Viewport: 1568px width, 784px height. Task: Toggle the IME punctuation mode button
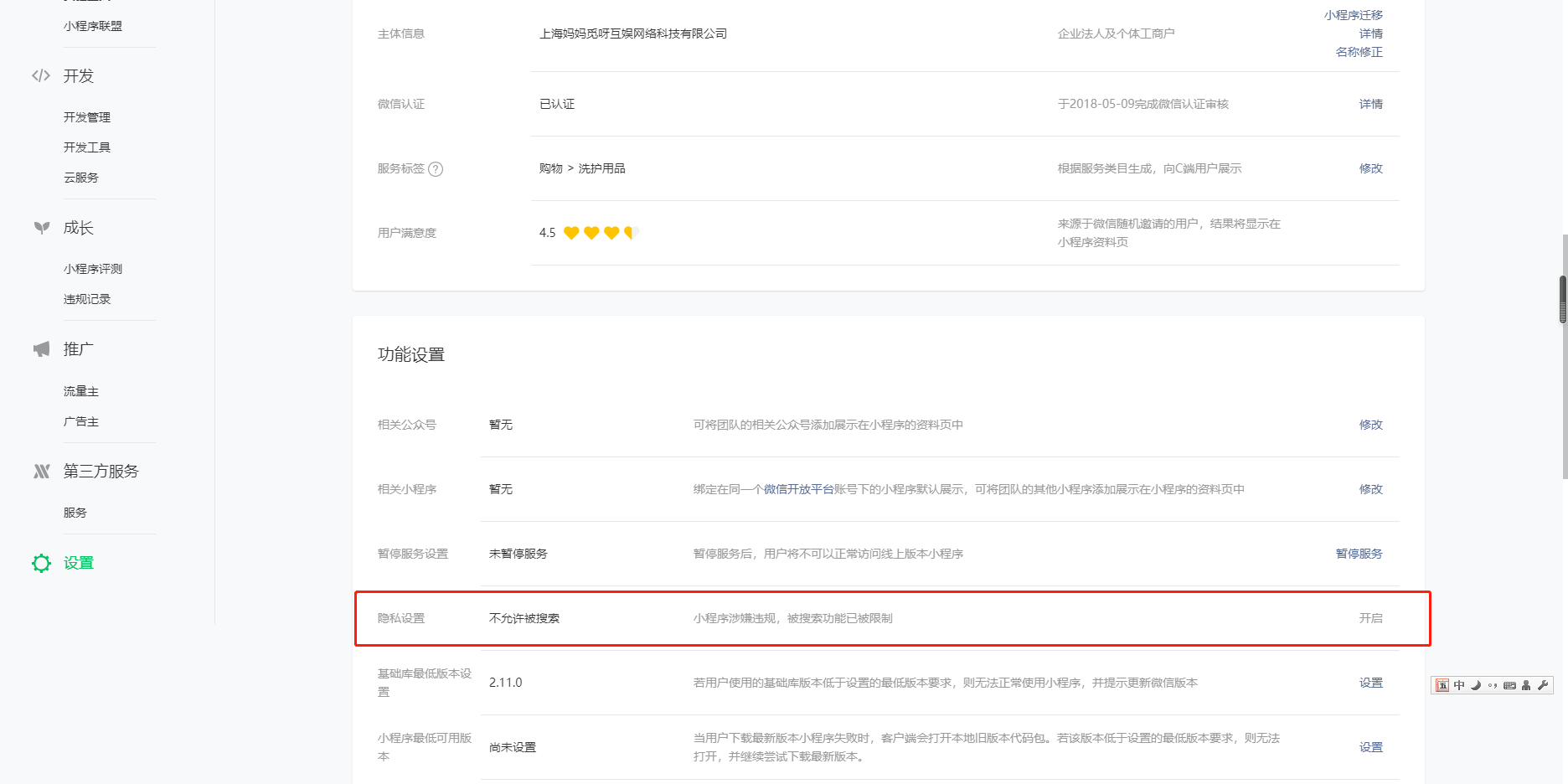coord(1492,685)
